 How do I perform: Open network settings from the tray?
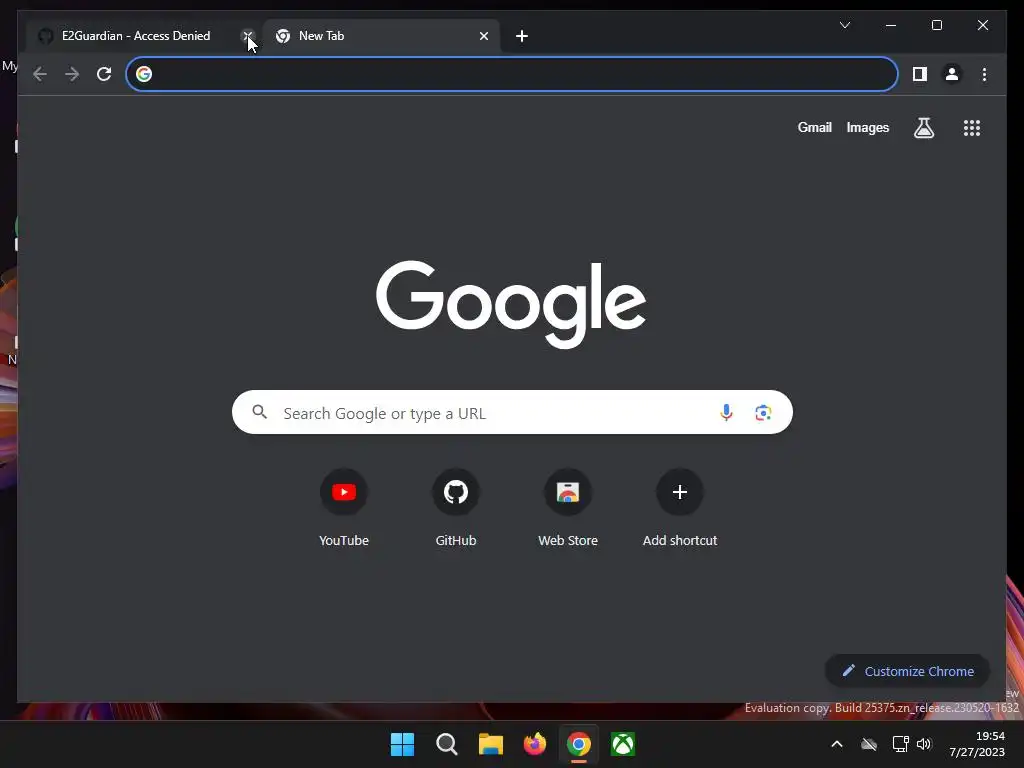click(x=901, y=744)
